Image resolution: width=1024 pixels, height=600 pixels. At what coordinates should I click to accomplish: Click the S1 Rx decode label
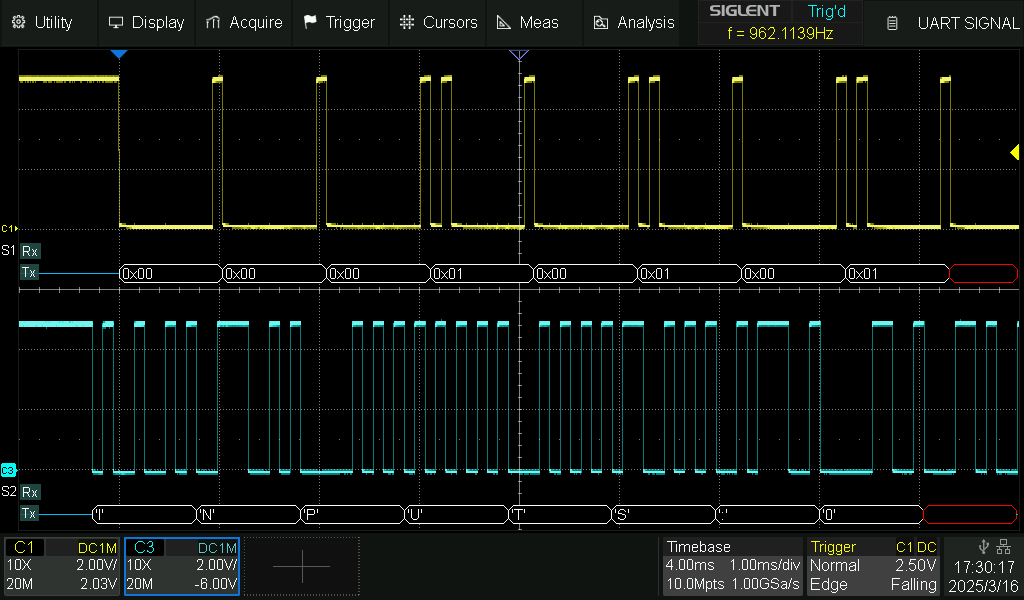pyautogui.click(x=30, y=251)
